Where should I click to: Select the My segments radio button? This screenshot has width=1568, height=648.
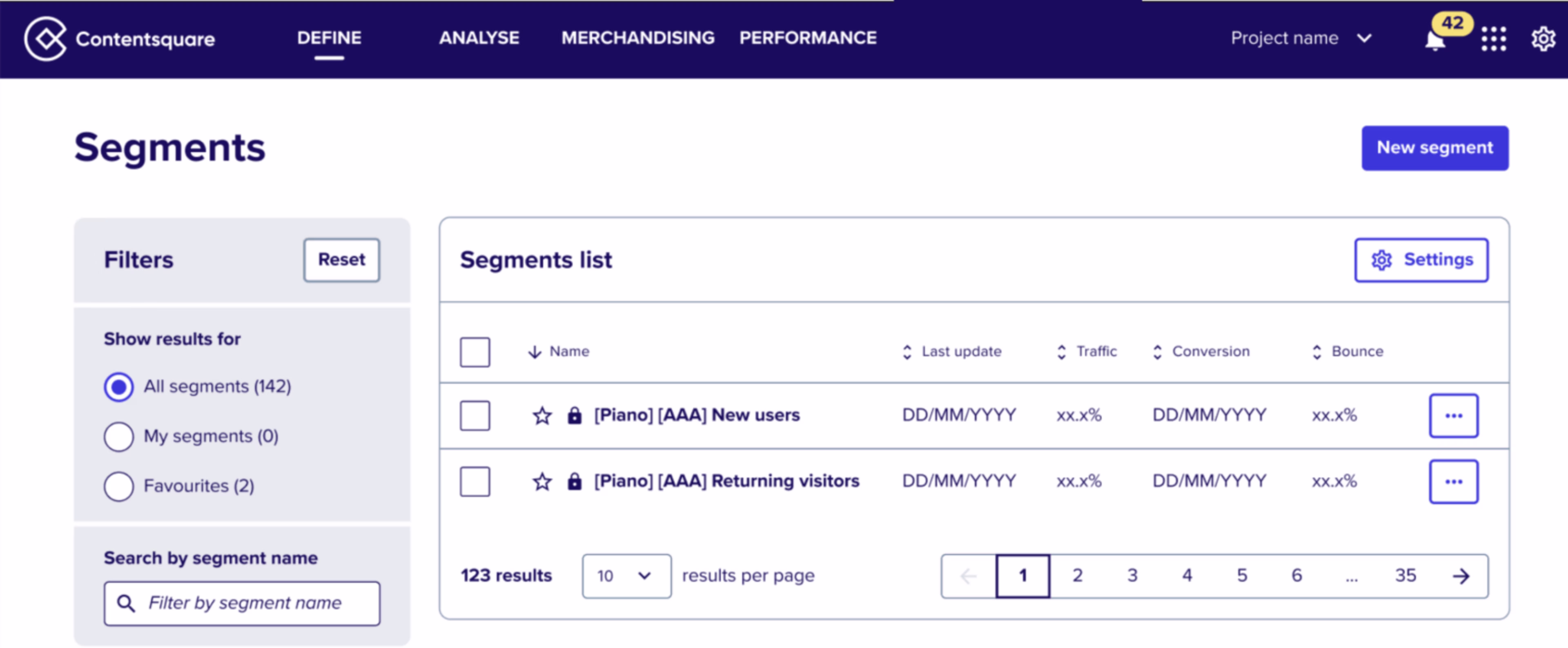119,437
